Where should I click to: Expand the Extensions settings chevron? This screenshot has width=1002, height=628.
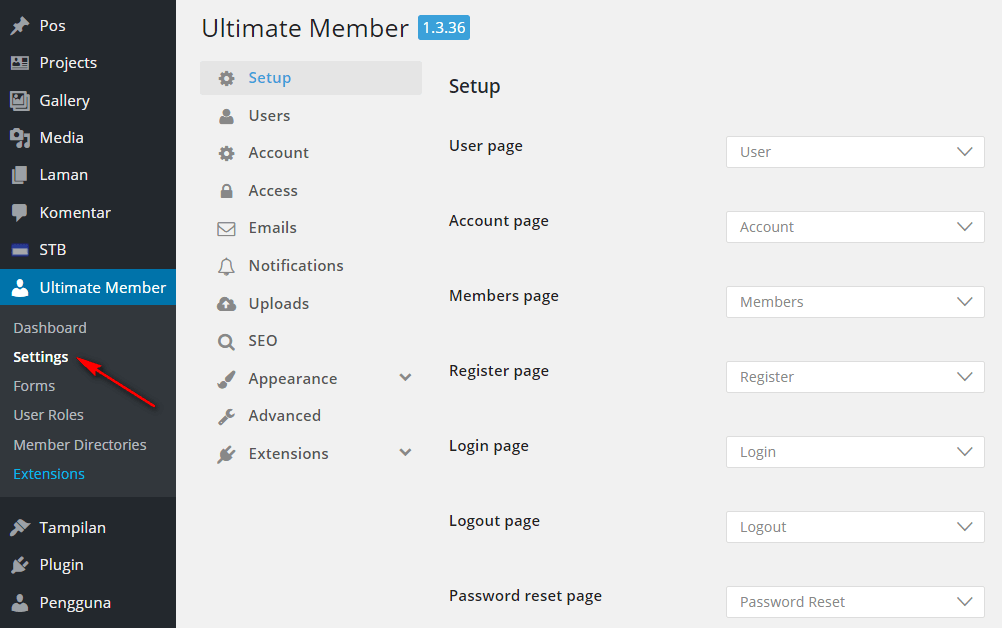[405, 453]
